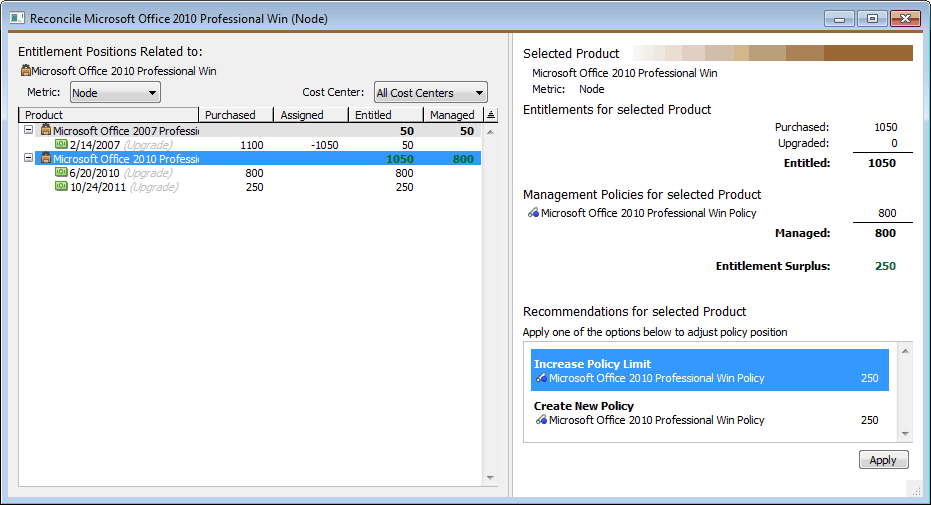
Task: Click the window icon in the title bar
Action: tap(18, 18)
